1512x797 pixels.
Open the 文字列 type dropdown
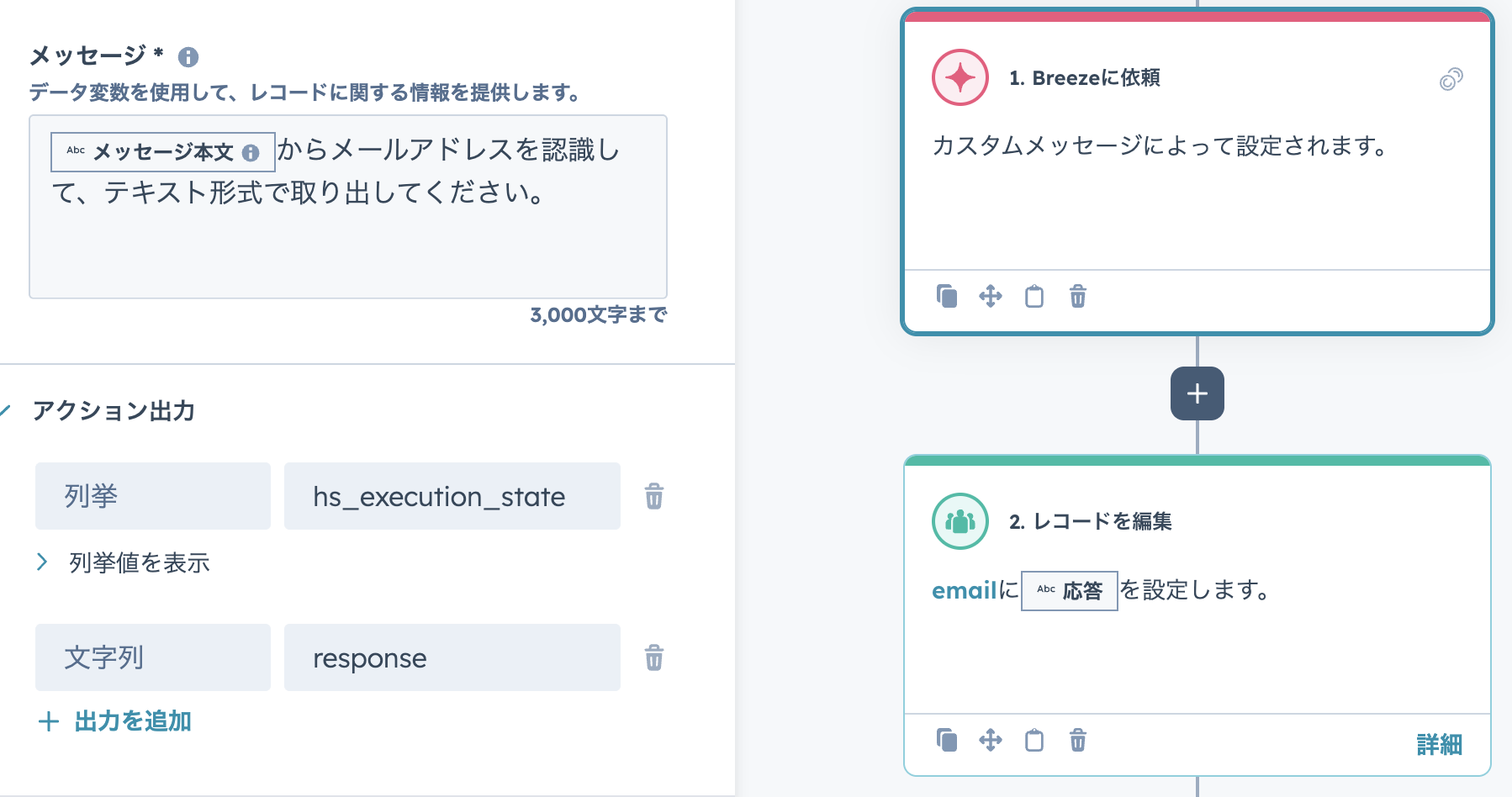pyautogui.click(x=153, y=657)
